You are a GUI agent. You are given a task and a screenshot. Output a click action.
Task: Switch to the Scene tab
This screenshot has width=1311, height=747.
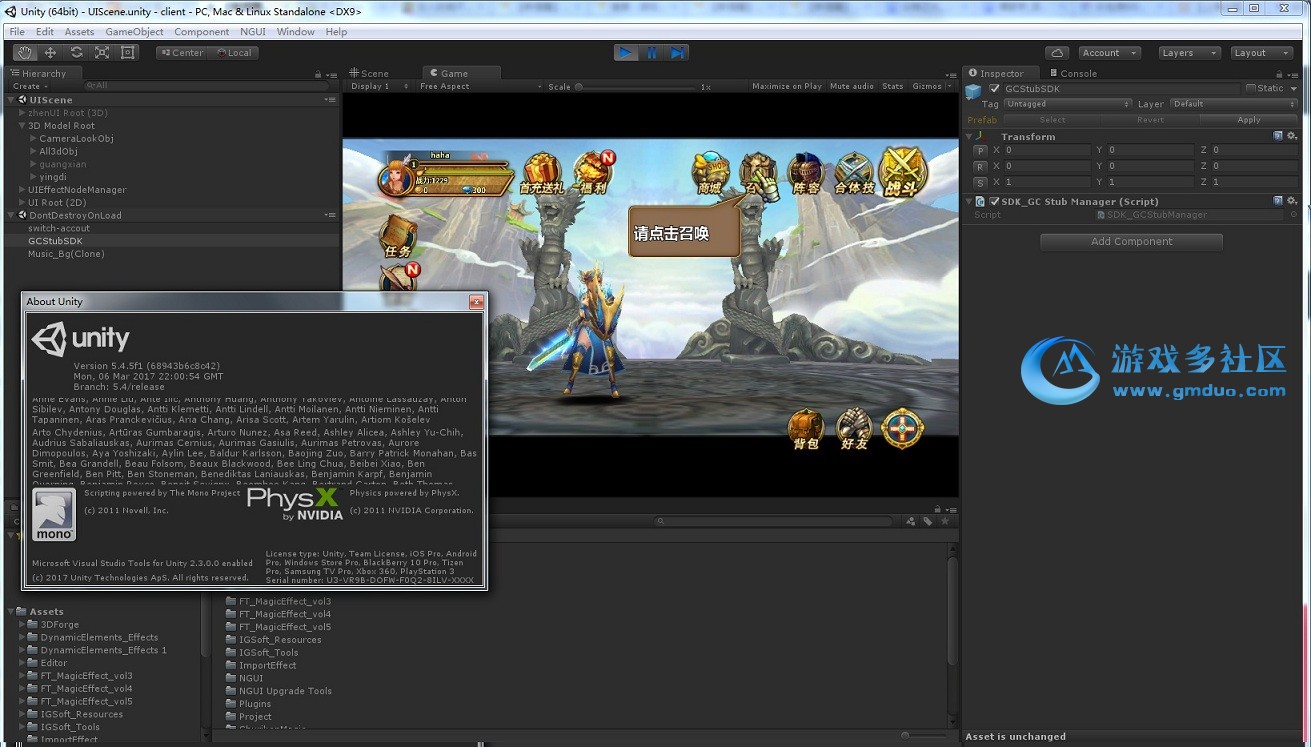click(x=369, y=73)
